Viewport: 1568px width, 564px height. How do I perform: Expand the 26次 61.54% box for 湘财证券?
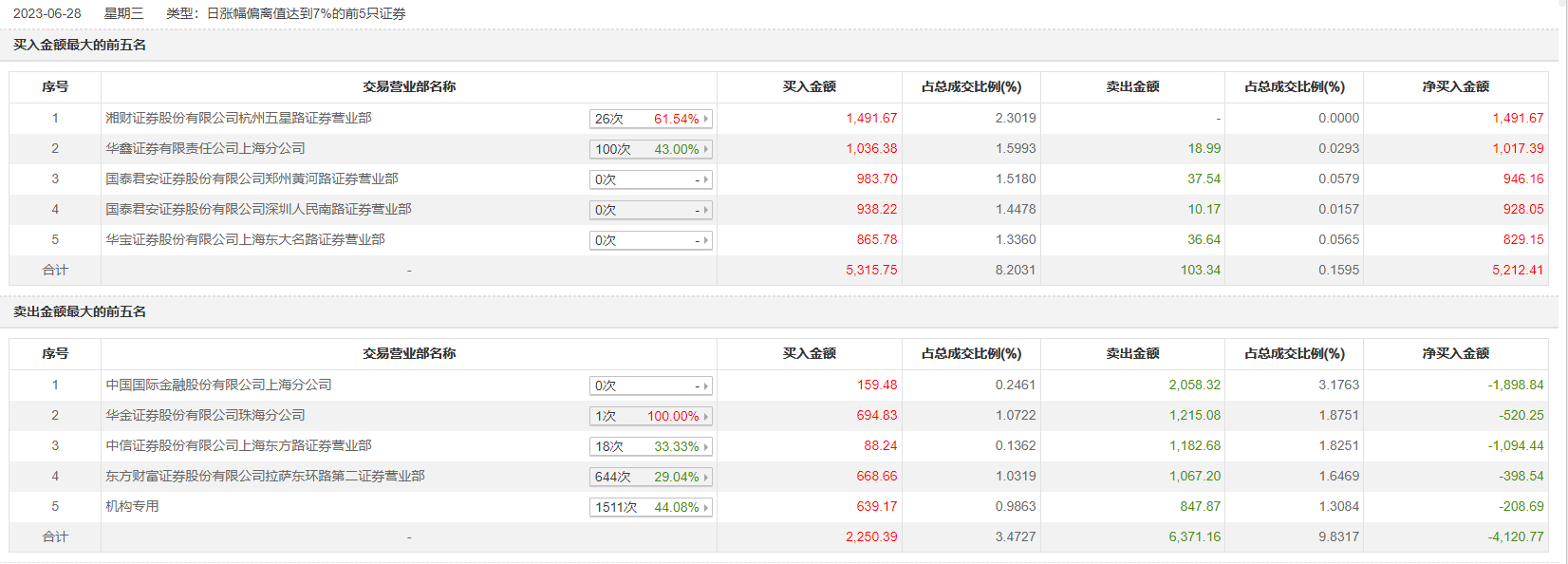point(650,119)
